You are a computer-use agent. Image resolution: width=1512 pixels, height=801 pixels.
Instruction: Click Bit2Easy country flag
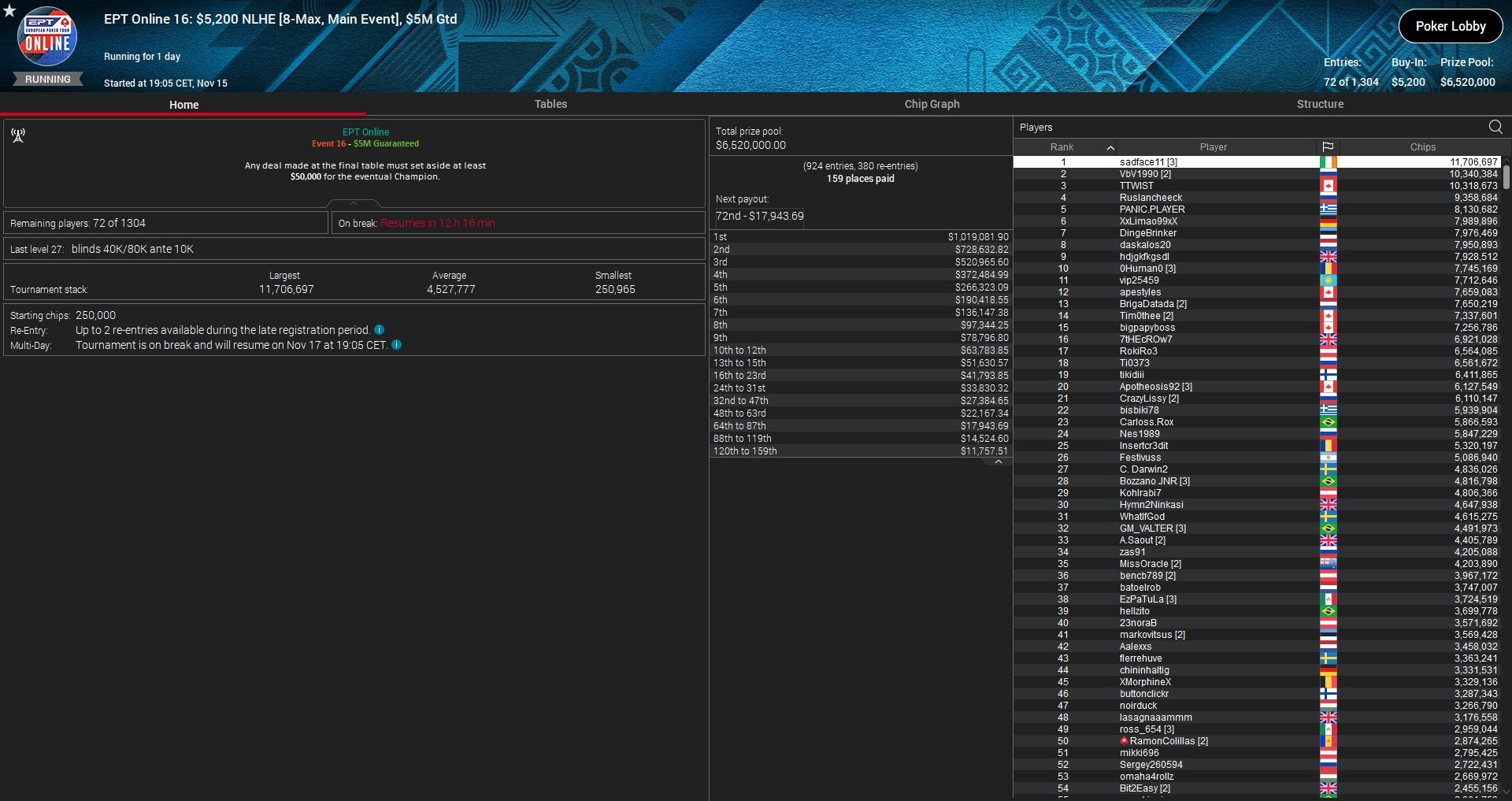(1329, 788)
